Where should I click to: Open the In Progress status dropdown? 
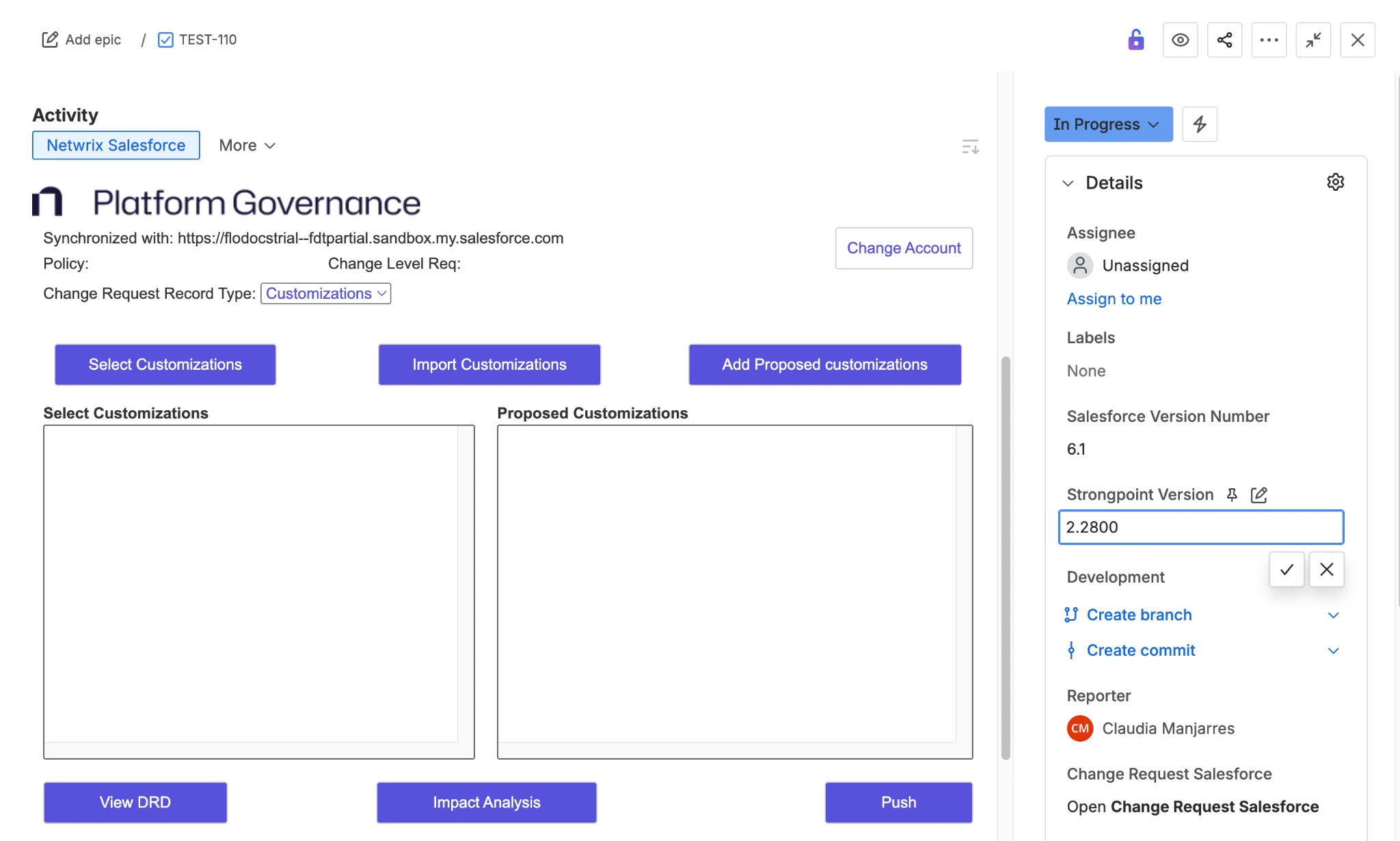tap(1107, 124)
